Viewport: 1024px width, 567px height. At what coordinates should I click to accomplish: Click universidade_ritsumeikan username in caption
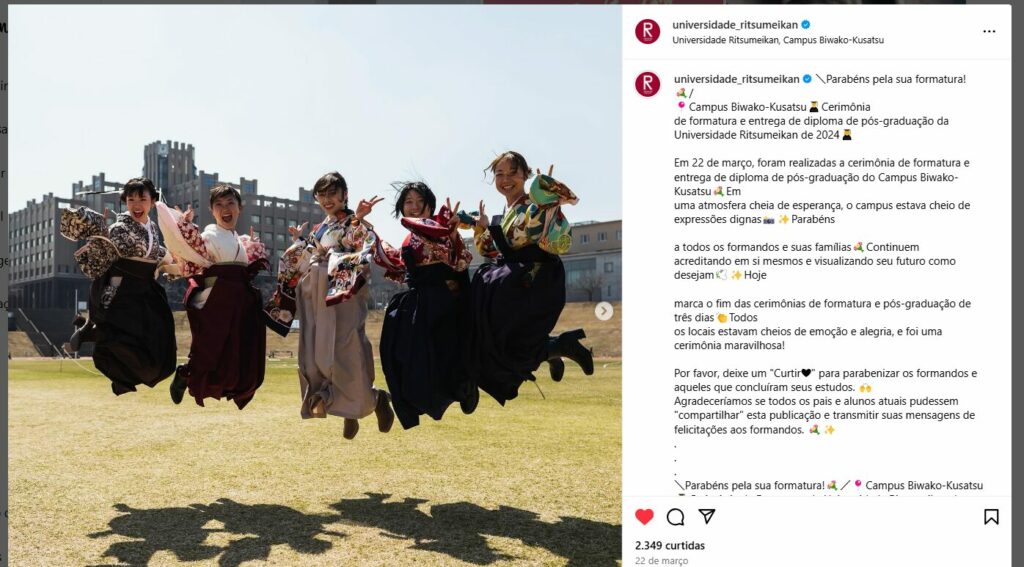(x=737, y=79)
